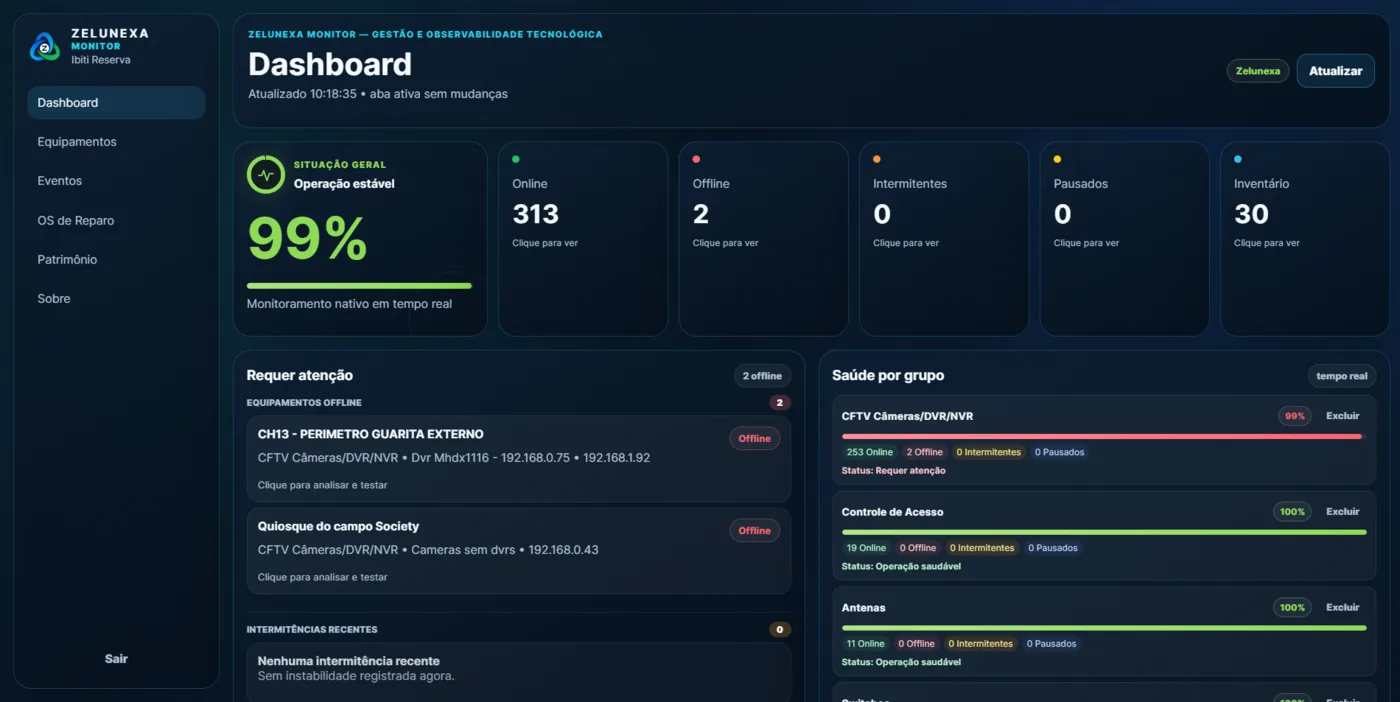Click the Zelunexa badge in header
Viewport: 1400px width, 702px height.
tap(1257, 71)
